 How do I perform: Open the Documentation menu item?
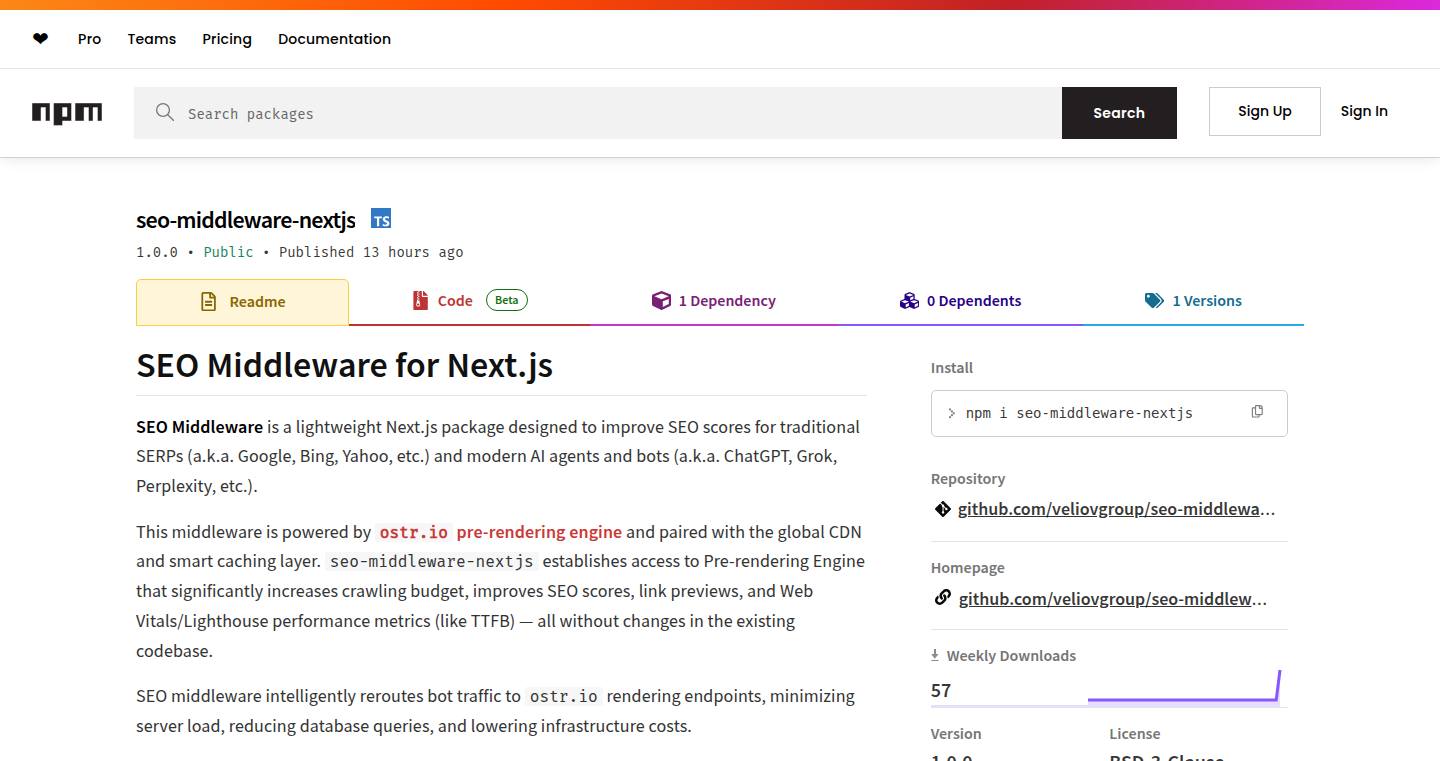334,39
